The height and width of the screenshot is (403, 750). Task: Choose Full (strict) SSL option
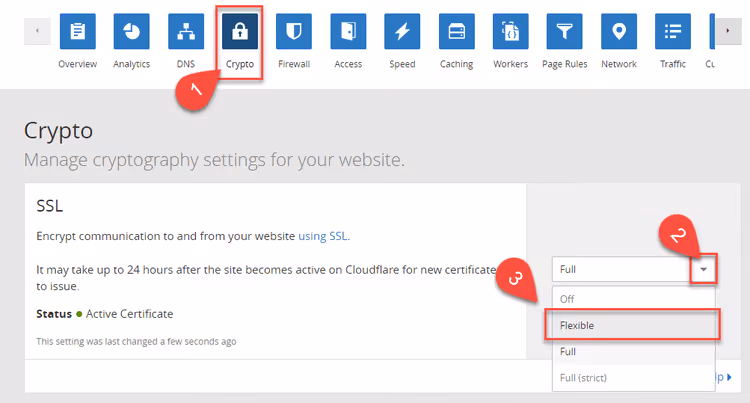tap(634, 378)
